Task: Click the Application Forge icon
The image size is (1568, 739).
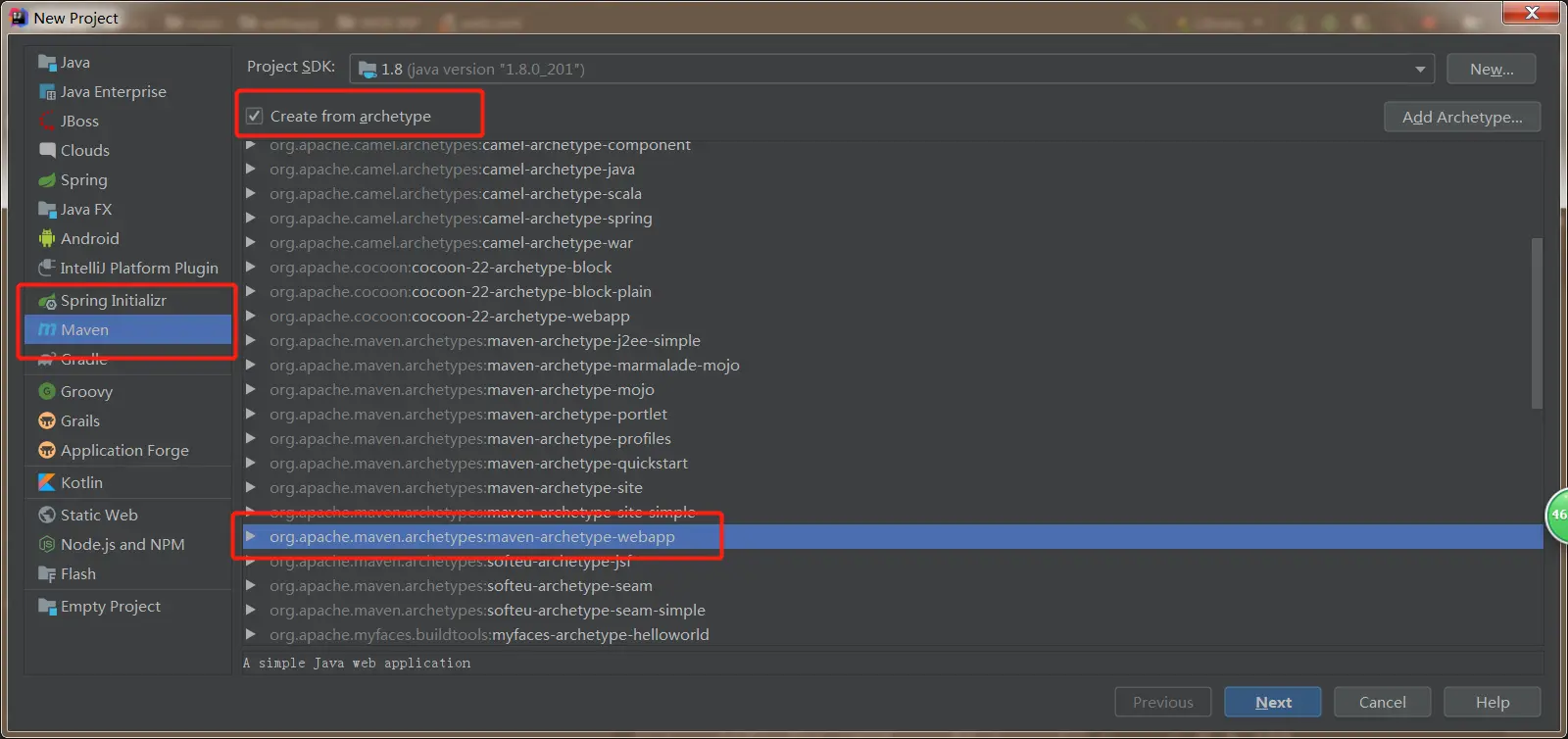Action: tap(47, 451)
